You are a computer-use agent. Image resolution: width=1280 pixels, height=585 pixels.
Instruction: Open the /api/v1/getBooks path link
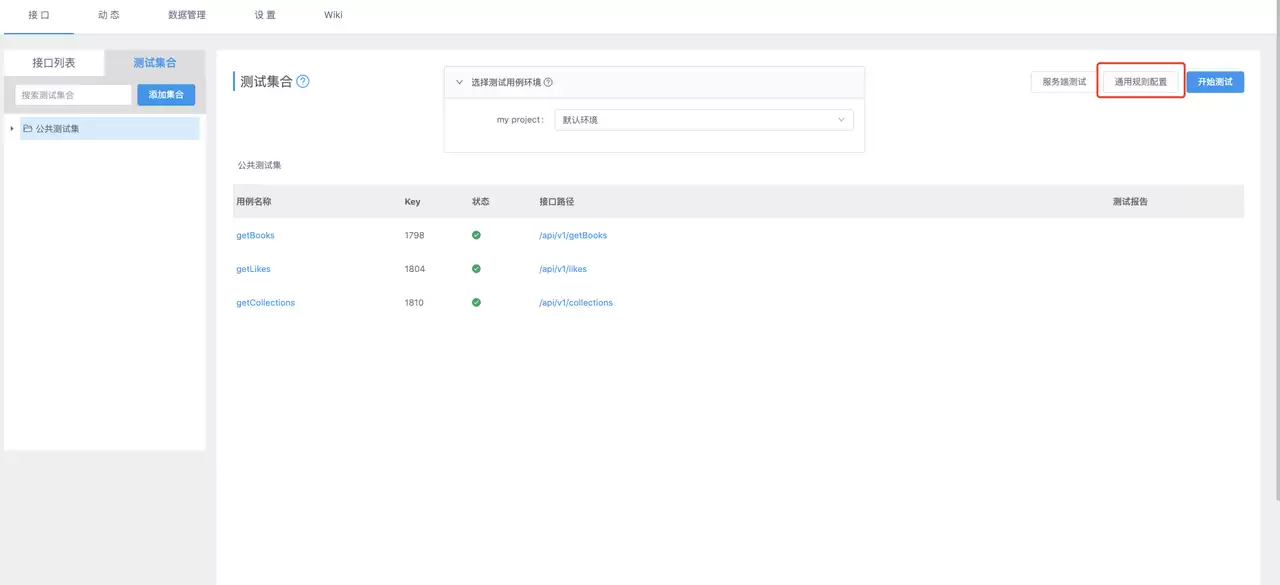pyautogui.click(x=573, y=235)
